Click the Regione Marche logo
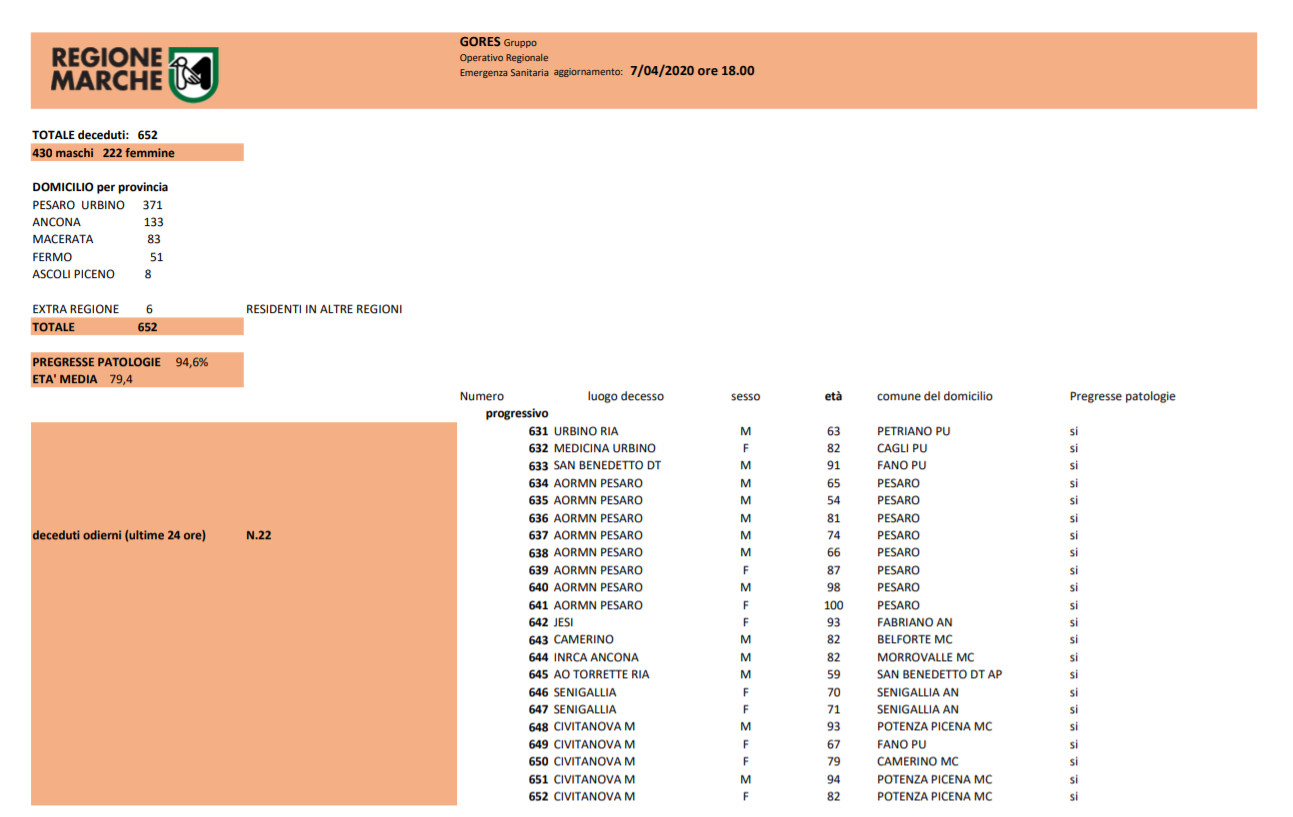1293x817 pixels. (134, 72)
